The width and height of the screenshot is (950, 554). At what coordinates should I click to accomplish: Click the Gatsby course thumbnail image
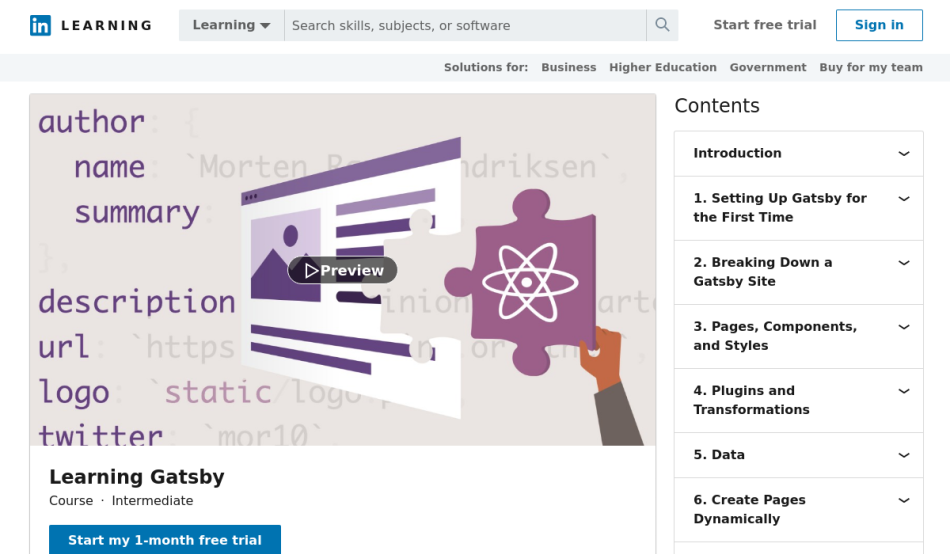point(342,270)
